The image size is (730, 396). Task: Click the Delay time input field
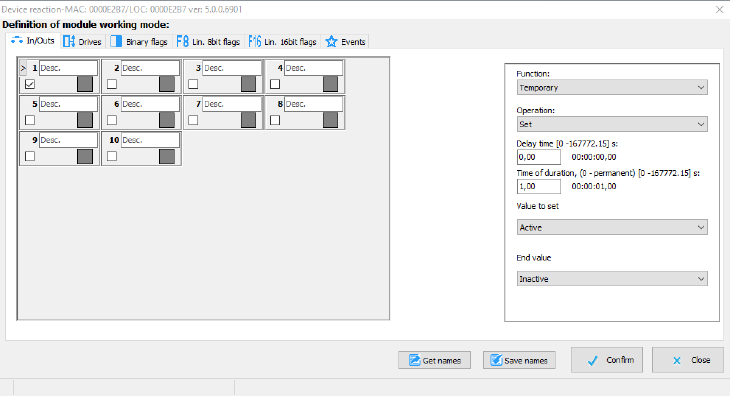point(539,157)
